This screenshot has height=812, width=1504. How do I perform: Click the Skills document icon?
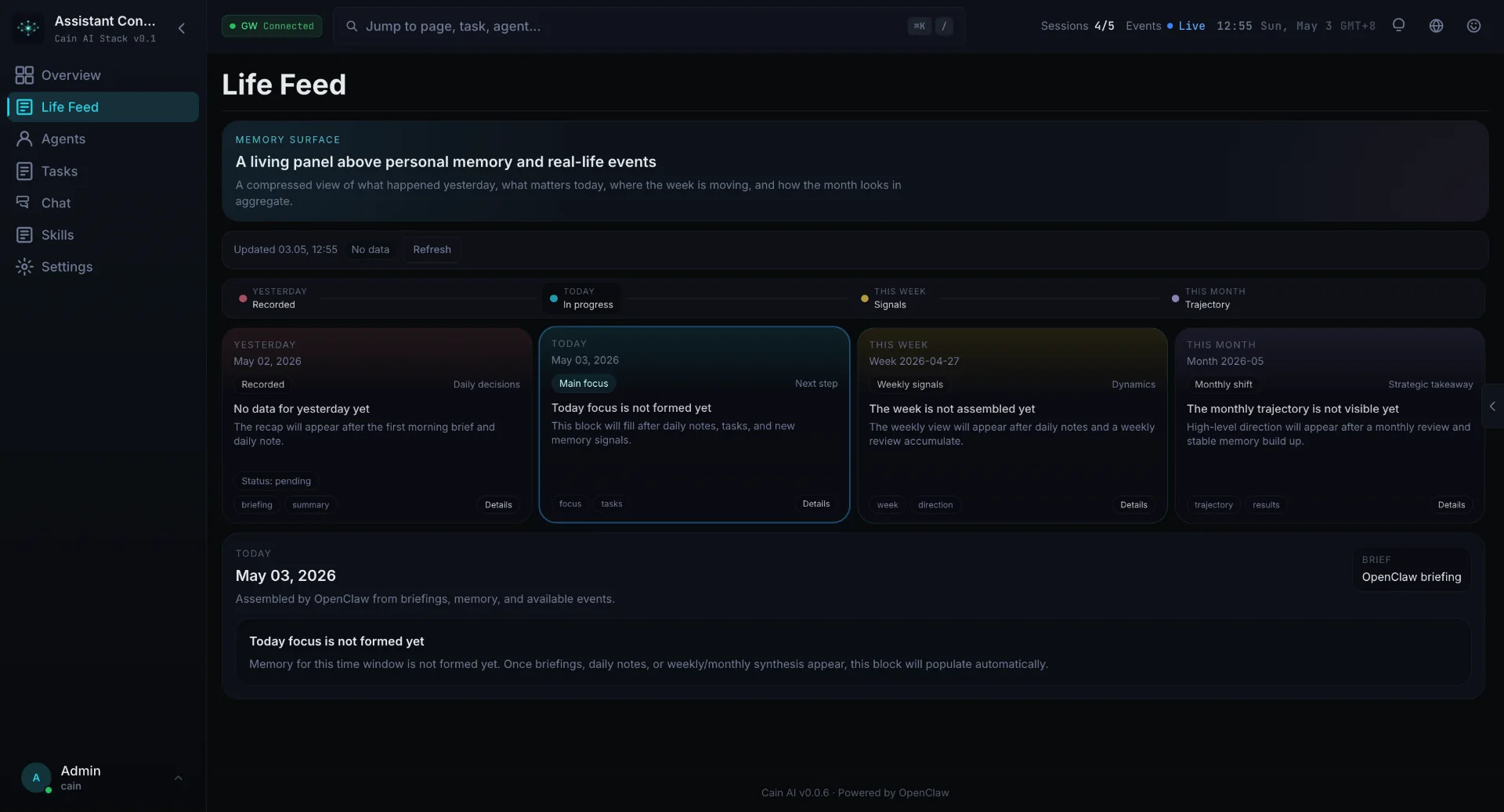pyautogui.click(x=24, y=235)
